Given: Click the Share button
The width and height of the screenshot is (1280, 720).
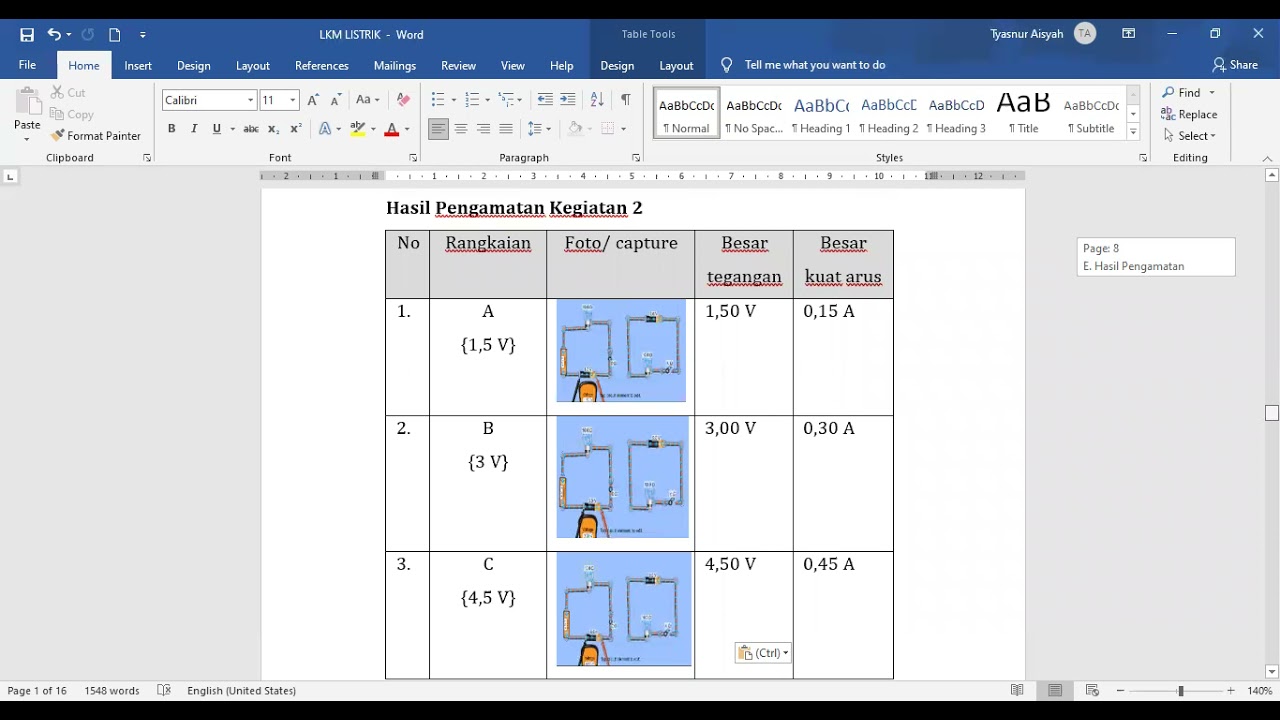Looking at the screenshot, I should click(1235, 65).
